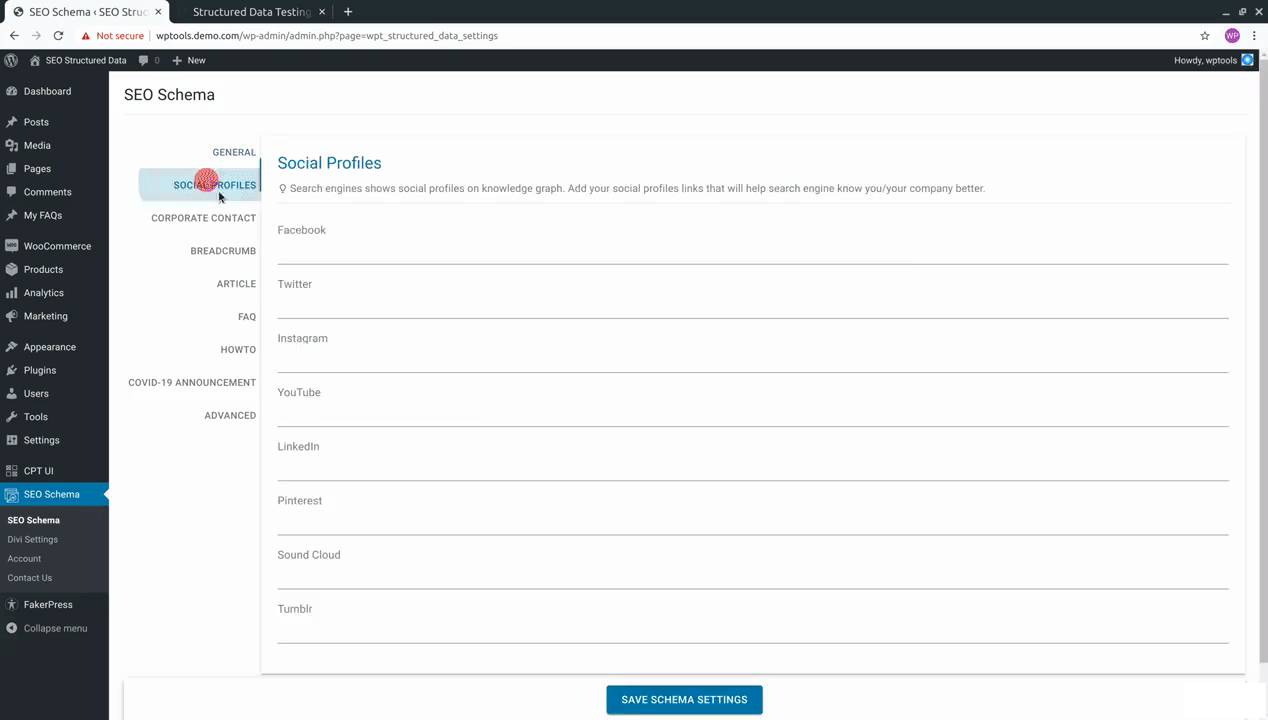Screen dimensions: 1268x720
Task: Click the Plugins icon in sidebar
Action: [11, 370]
